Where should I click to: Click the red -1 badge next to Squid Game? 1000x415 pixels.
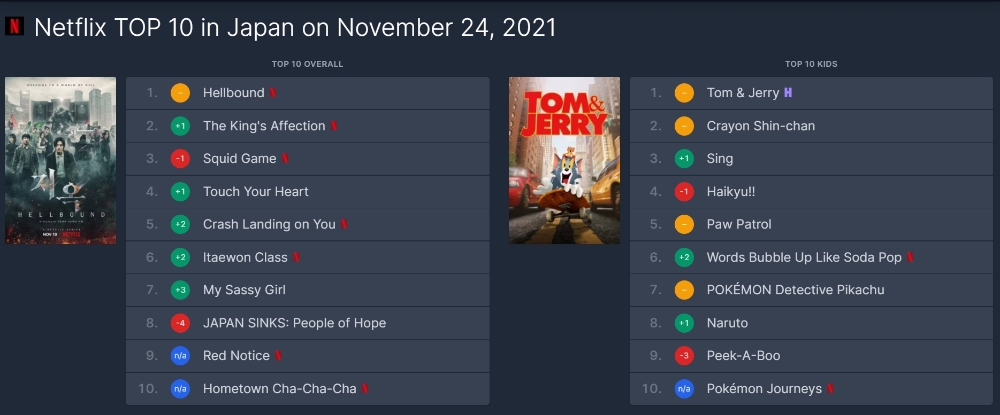[x=180, y=159]
